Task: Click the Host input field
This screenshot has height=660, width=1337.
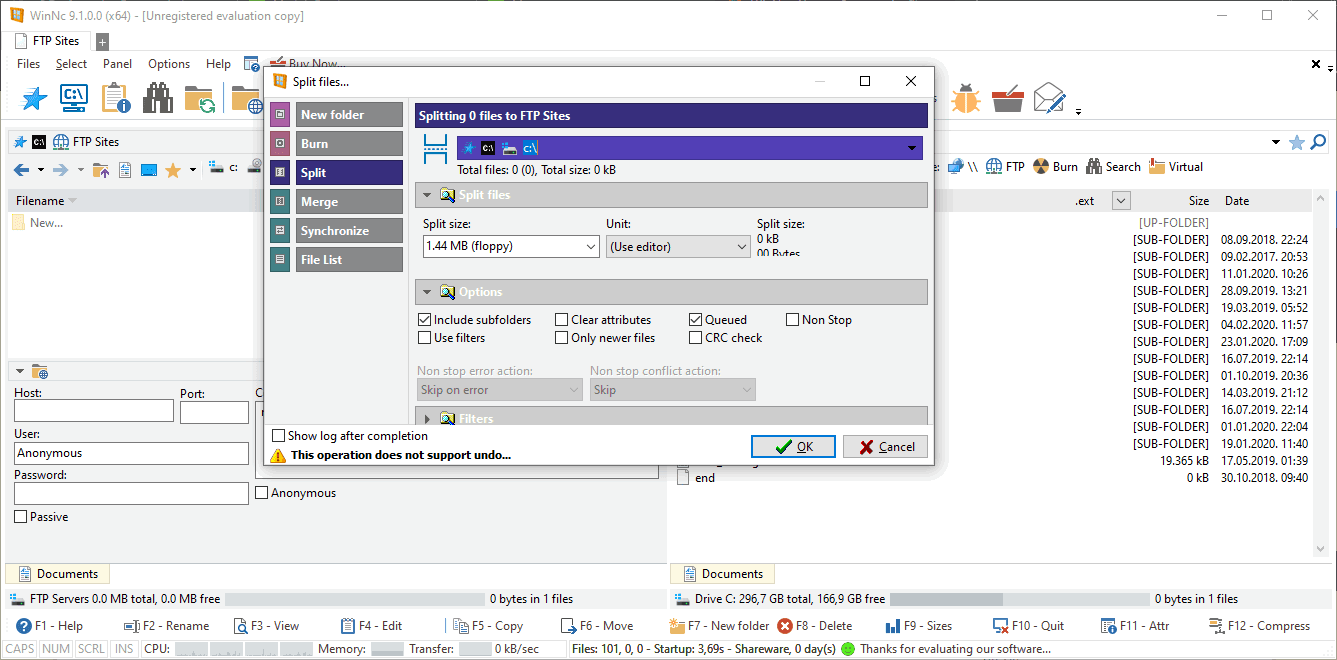Action: point(94,411)
